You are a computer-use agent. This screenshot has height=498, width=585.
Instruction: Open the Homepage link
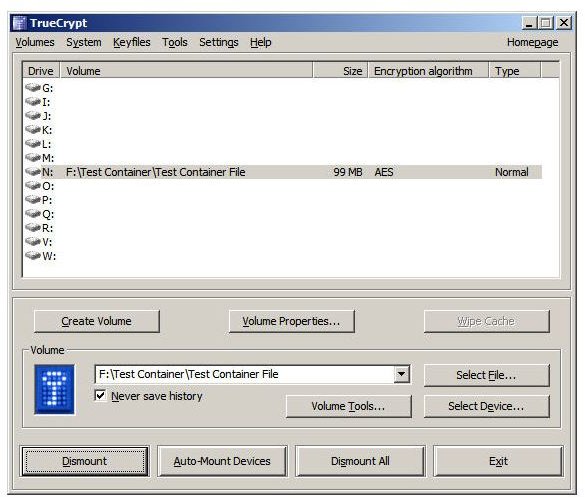click(532, 42)
